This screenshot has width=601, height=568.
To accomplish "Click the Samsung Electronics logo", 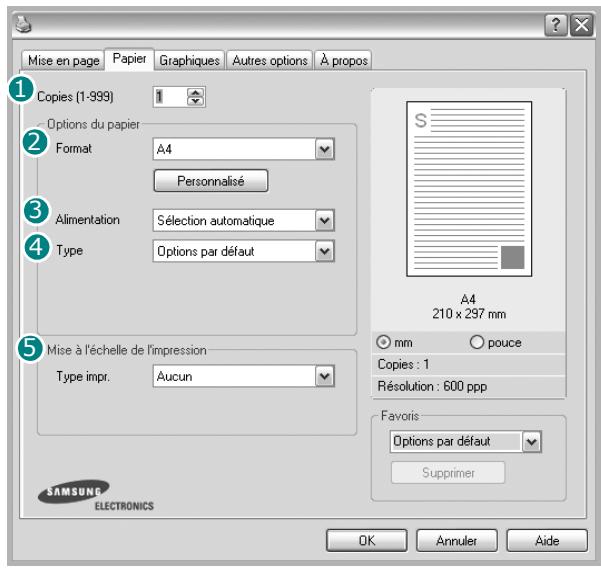I will click(x=96, y=496).
